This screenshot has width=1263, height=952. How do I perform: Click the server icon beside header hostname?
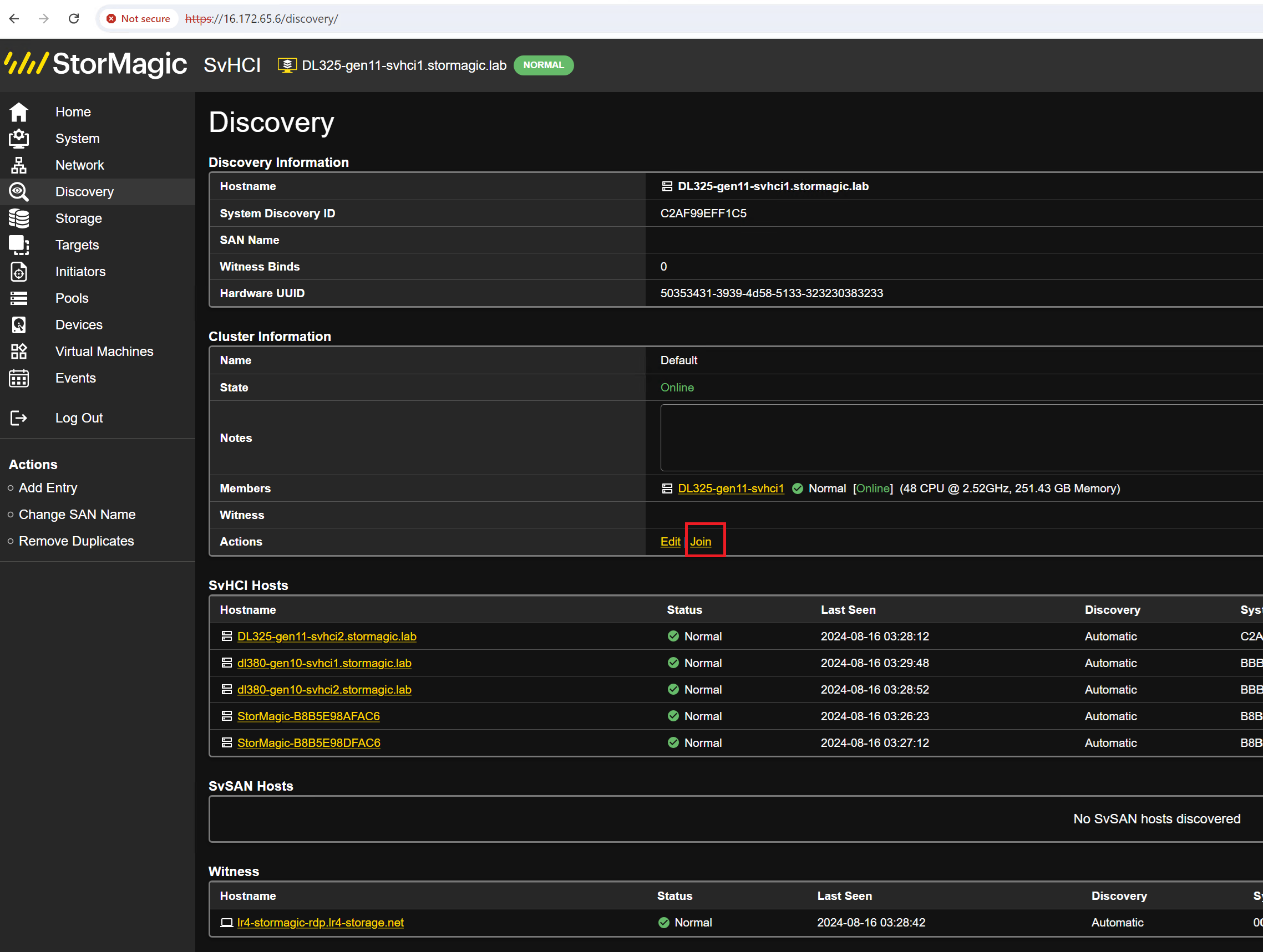pos(287,65)
